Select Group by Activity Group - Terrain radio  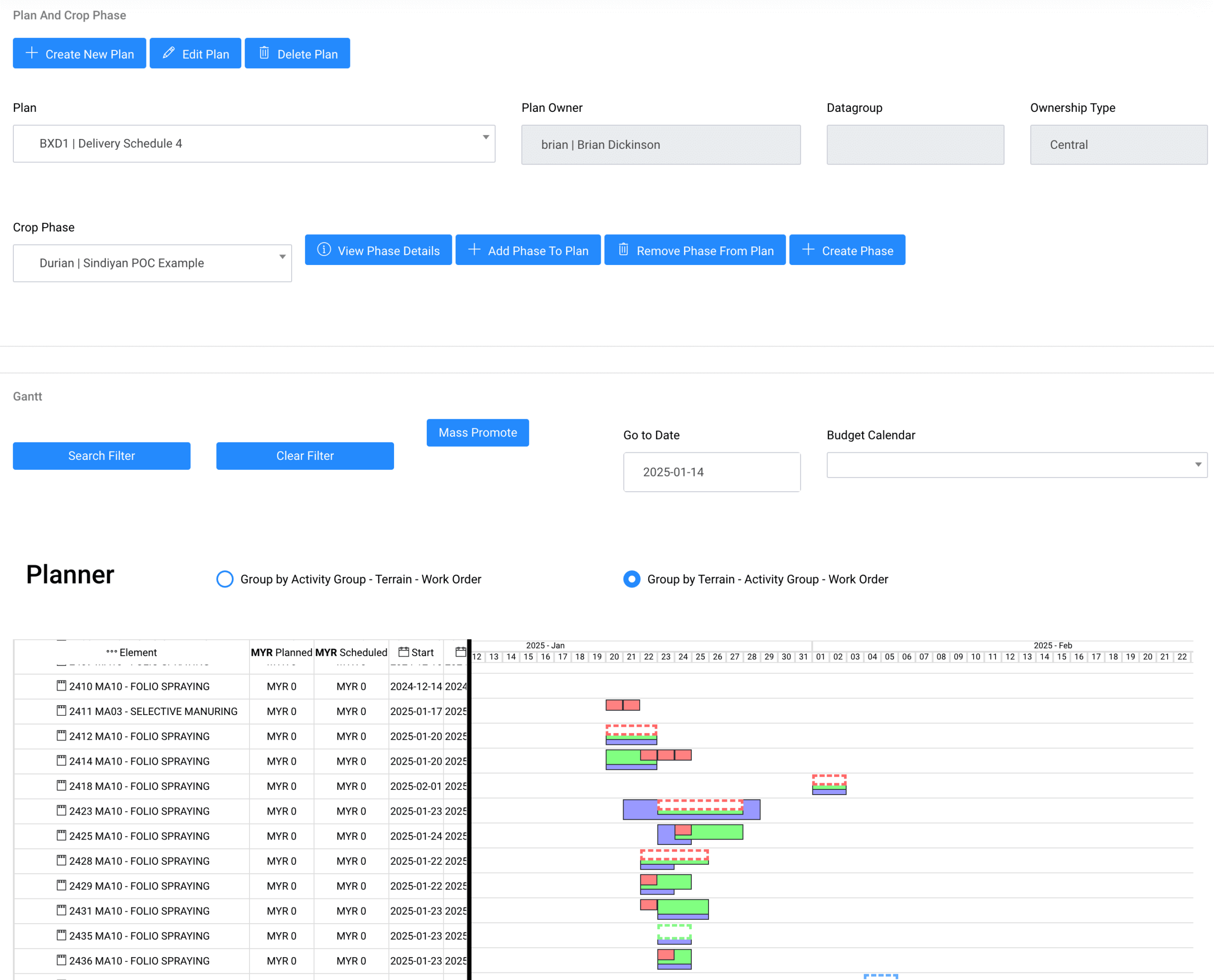pos(225,579)
